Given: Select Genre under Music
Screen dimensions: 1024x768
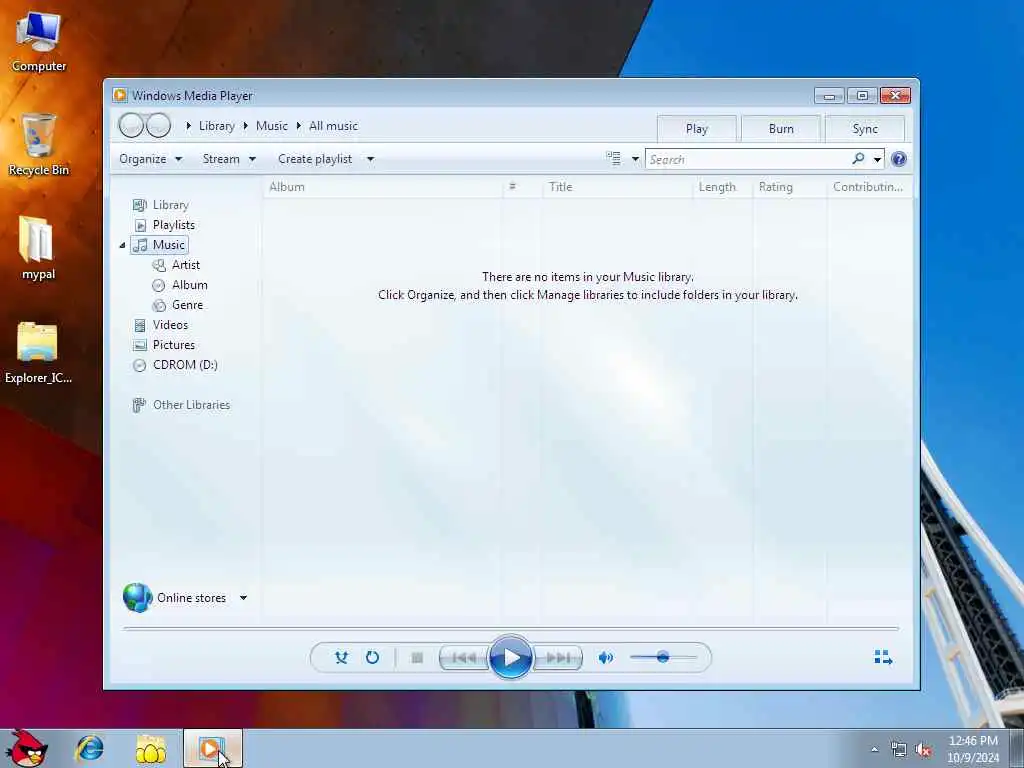Looking at the screenshot, I should [178, 305].
